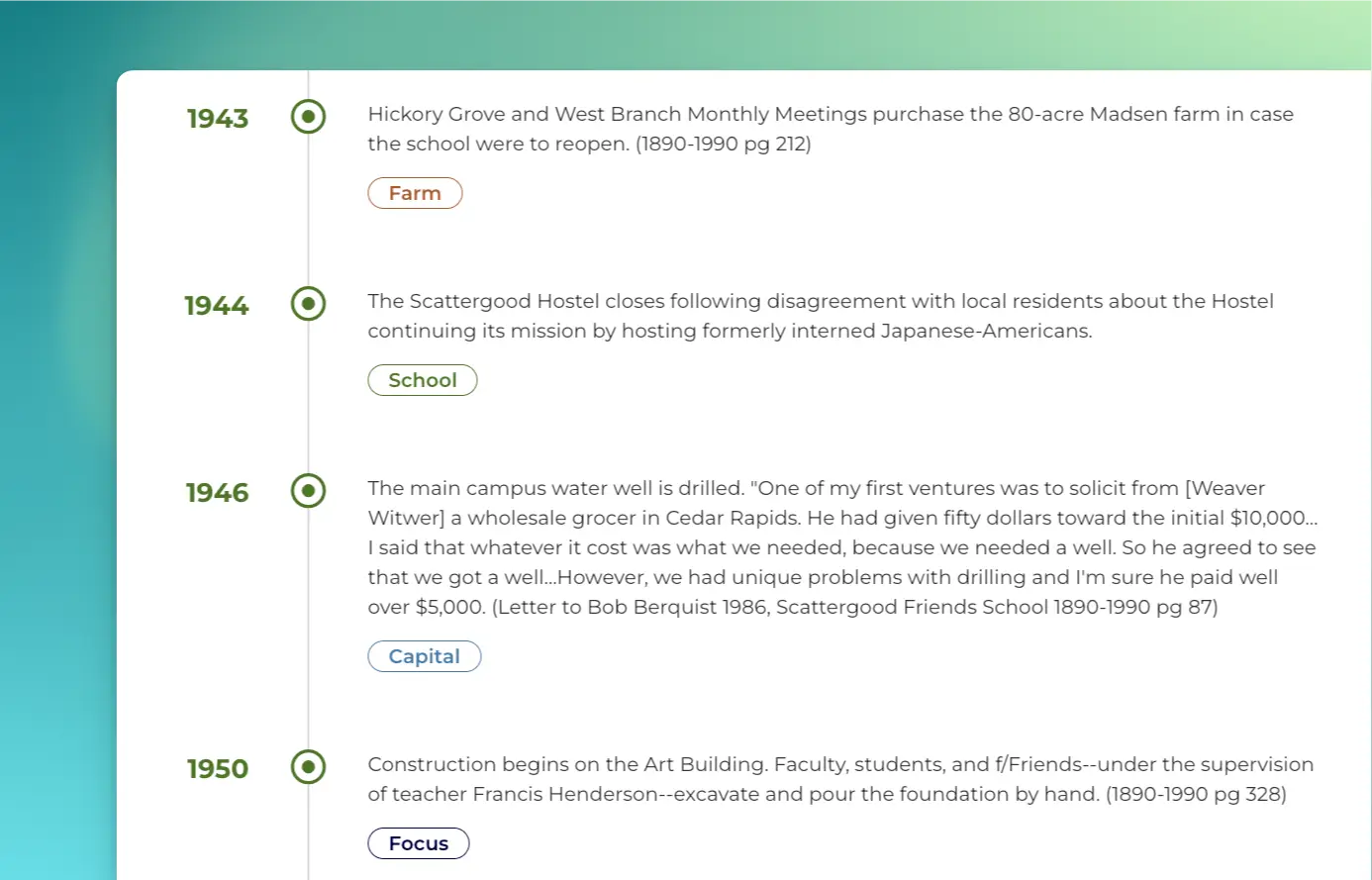This screenshot has width=1372, height=880.
Task: Click the Farm category tag
Action: (415, 193)
